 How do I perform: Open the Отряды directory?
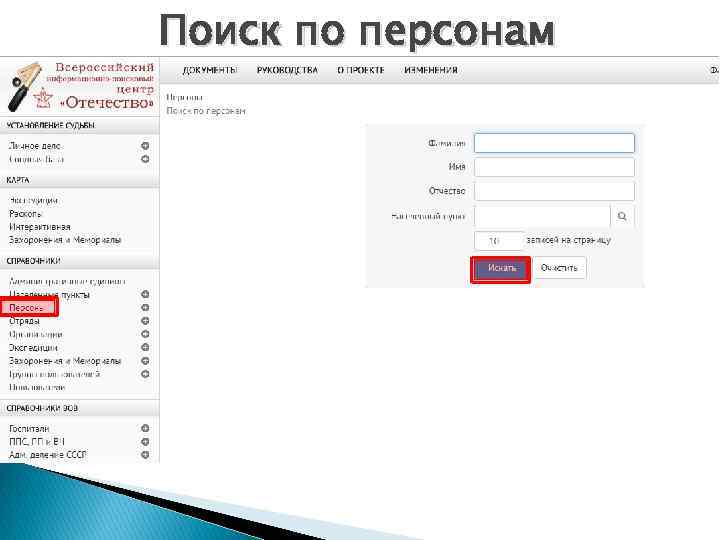pos(24,321)
